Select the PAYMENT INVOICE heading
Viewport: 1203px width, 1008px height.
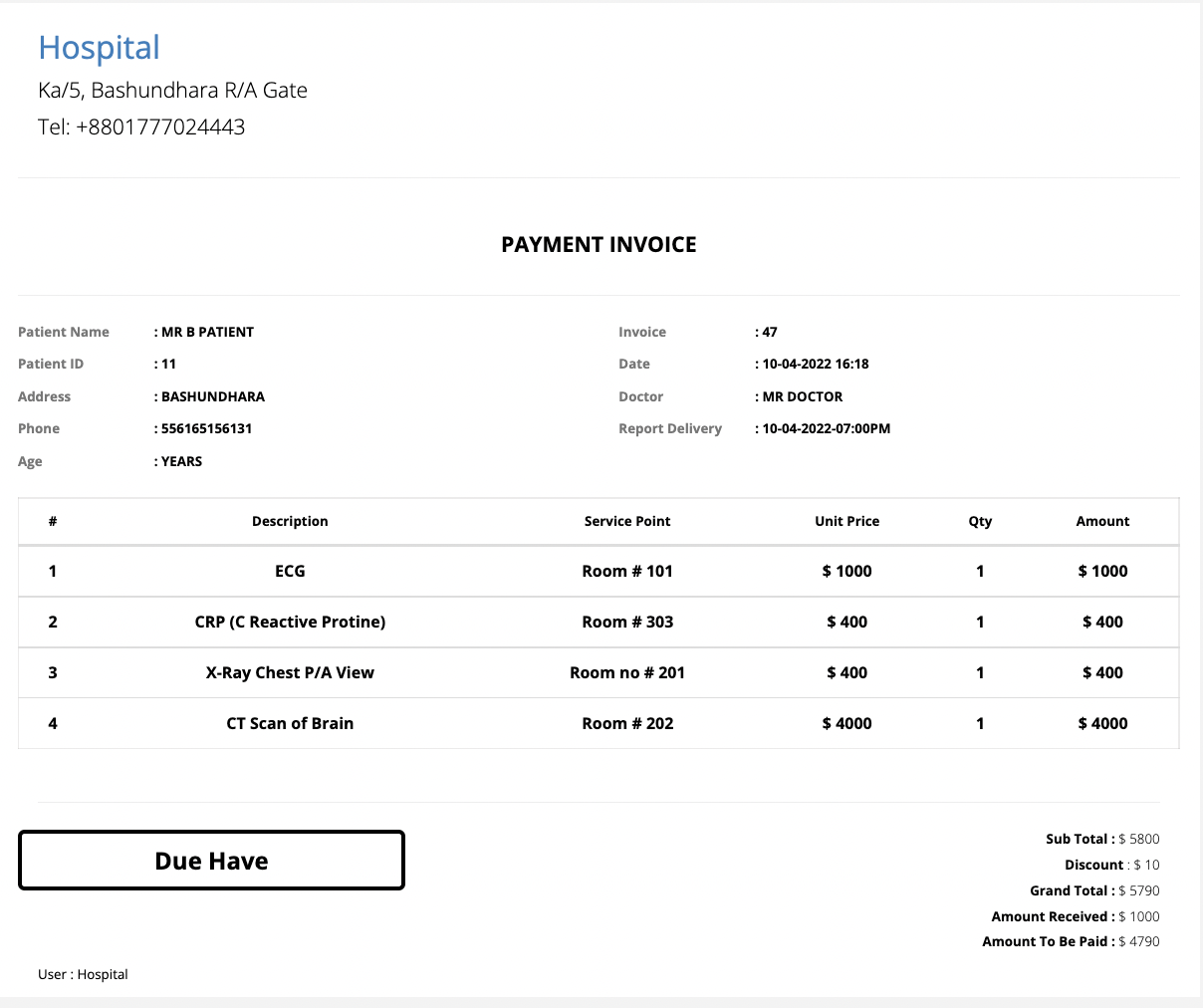coord(599,245)
